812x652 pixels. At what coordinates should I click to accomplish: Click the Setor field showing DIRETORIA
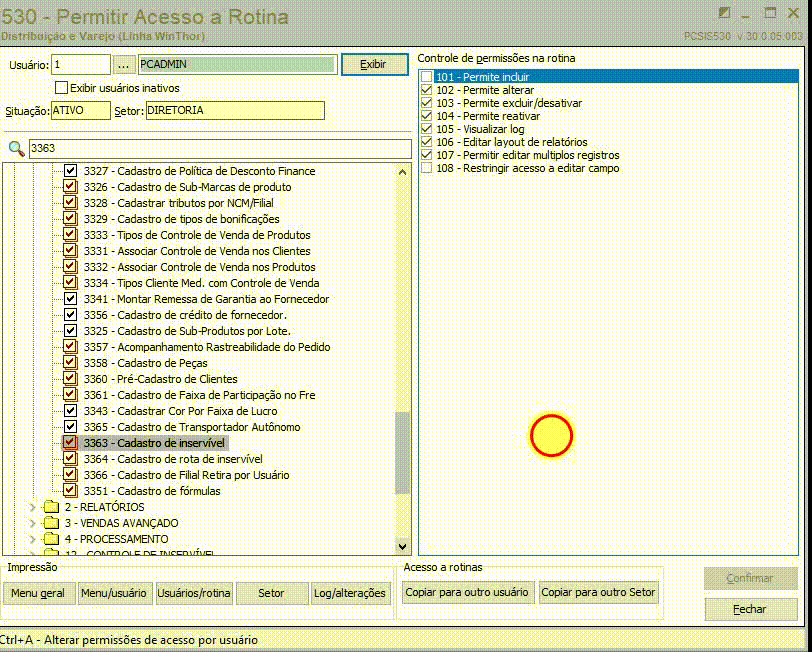click(x=235, y=110)
